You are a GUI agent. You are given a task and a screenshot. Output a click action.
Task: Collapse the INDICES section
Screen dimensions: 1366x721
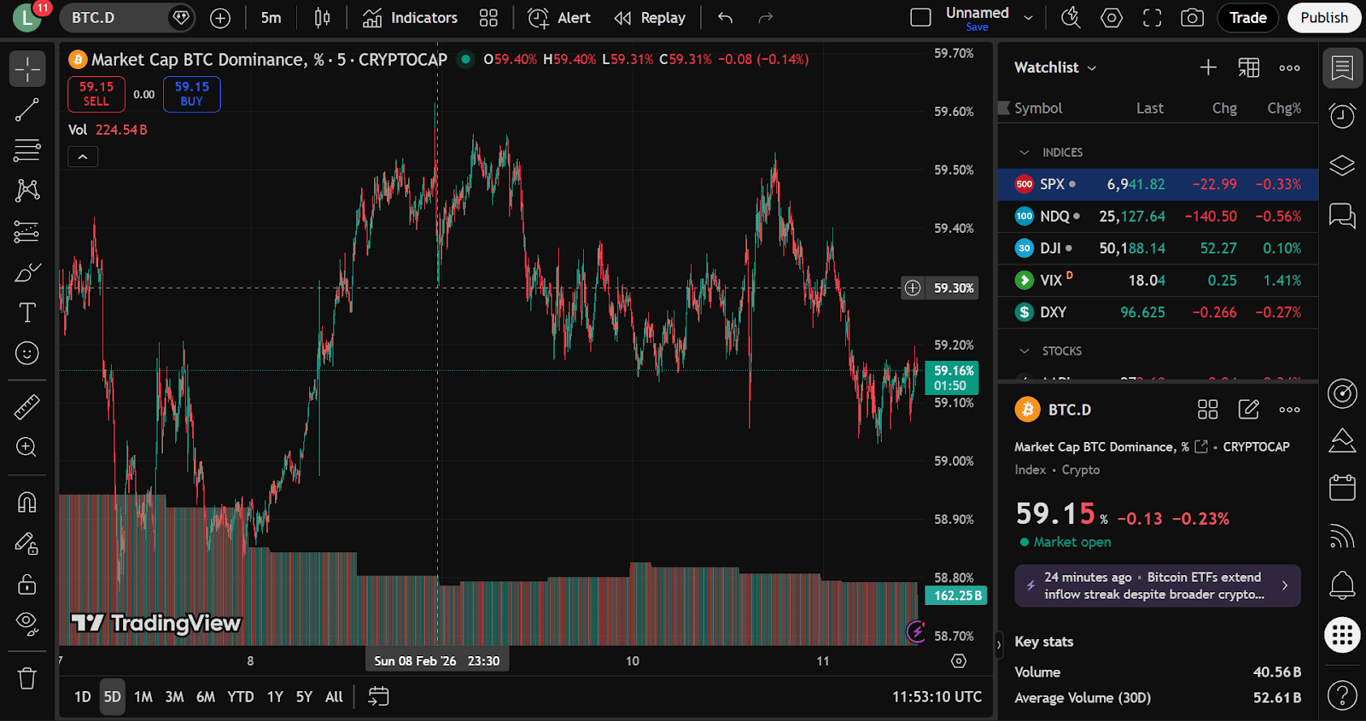(x=1024, y=152)
